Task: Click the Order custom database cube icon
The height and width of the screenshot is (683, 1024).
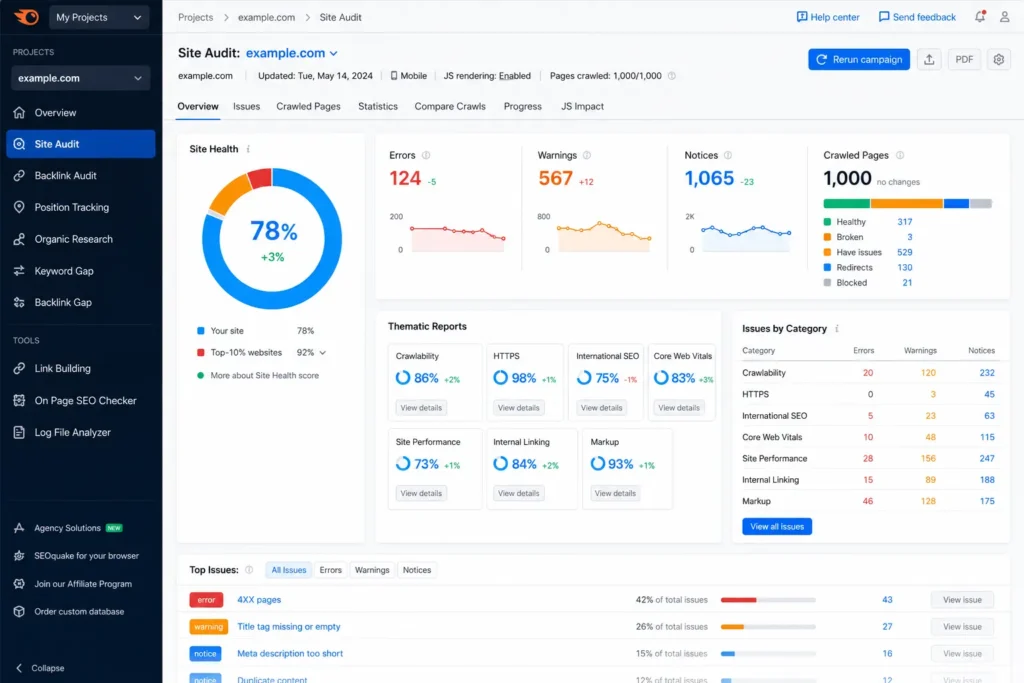Action: [x=19, y=612]
